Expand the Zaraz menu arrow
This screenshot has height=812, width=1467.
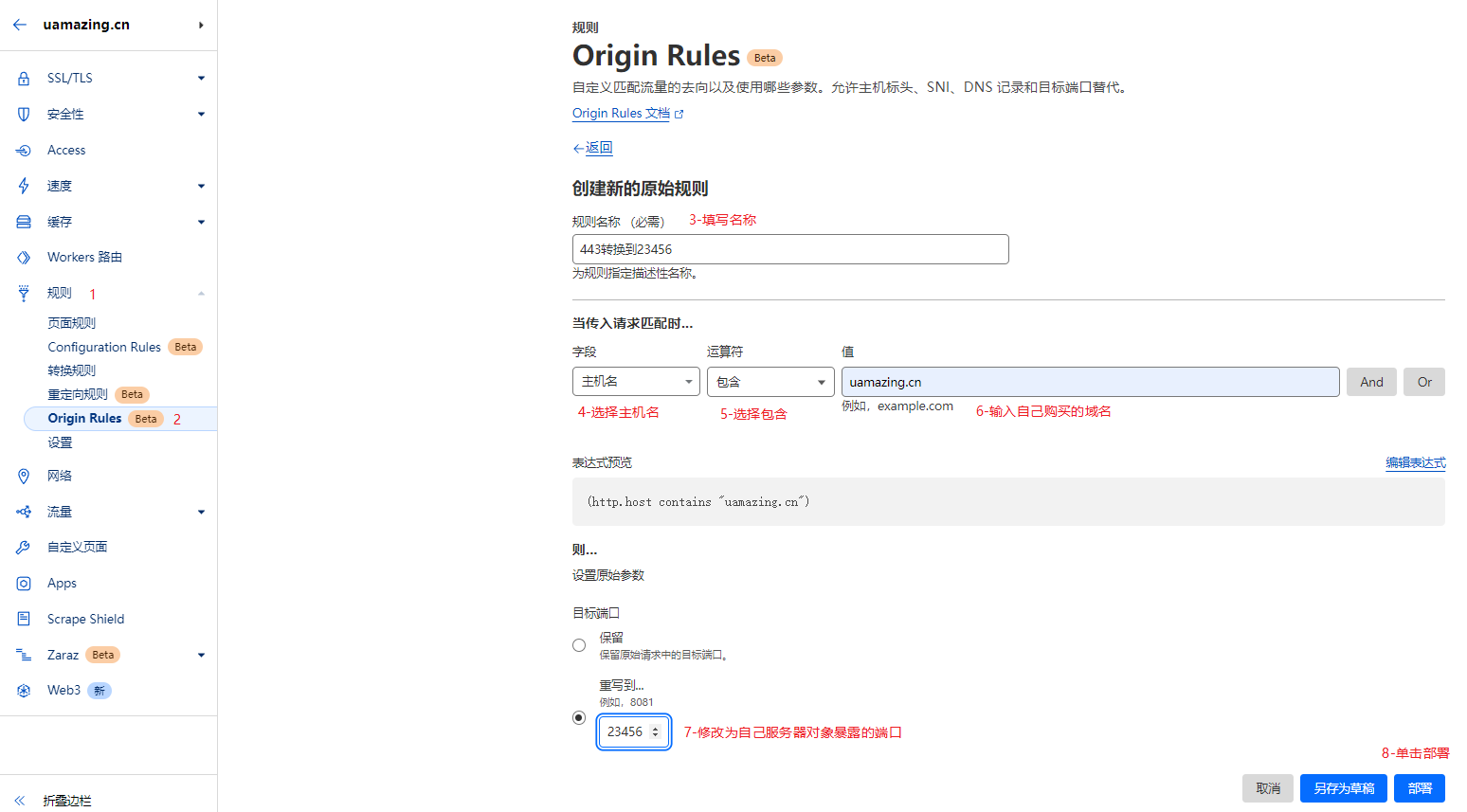201,655
